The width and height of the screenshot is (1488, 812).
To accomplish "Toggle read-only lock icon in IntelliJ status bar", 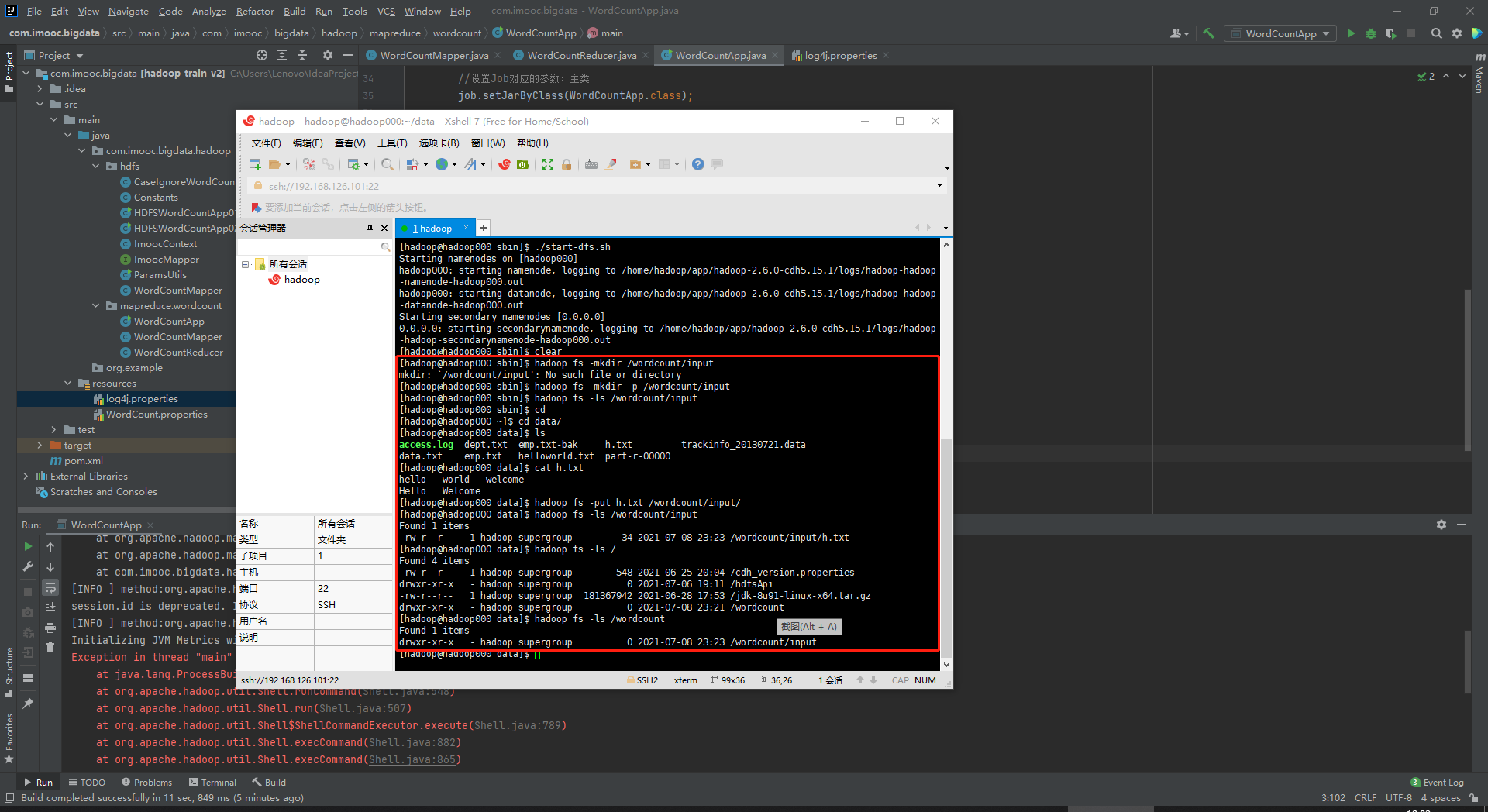I will point(1473,798).
